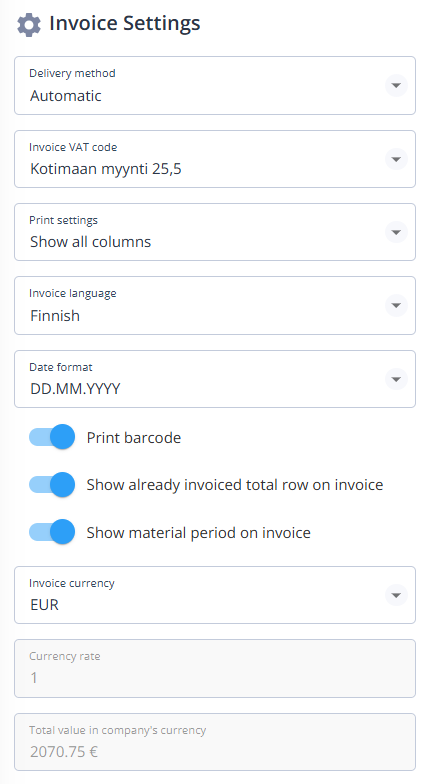Viewport: 424px width, 784px height.
Task: Click the EUR currency value
Action: [44, 604]
